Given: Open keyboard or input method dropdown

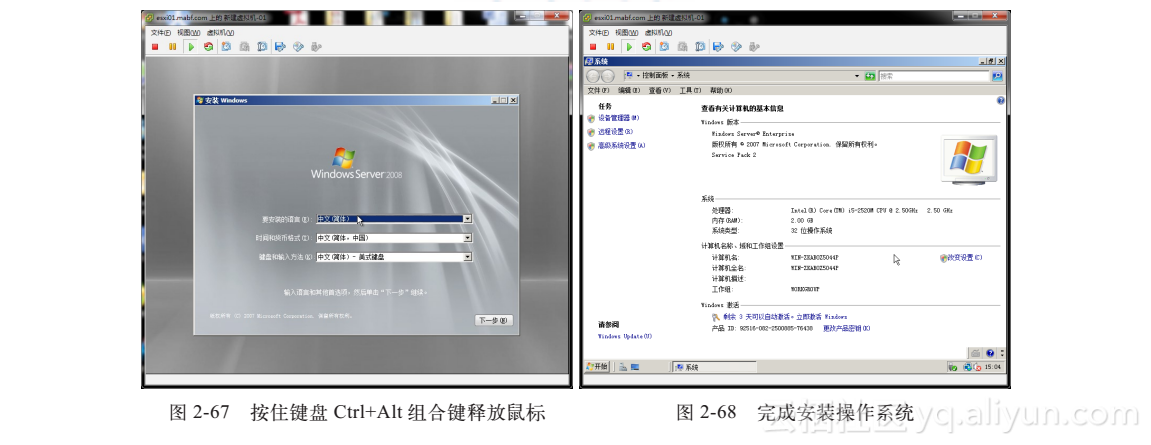Looking at the screenshot, I should tap(467, 257).
